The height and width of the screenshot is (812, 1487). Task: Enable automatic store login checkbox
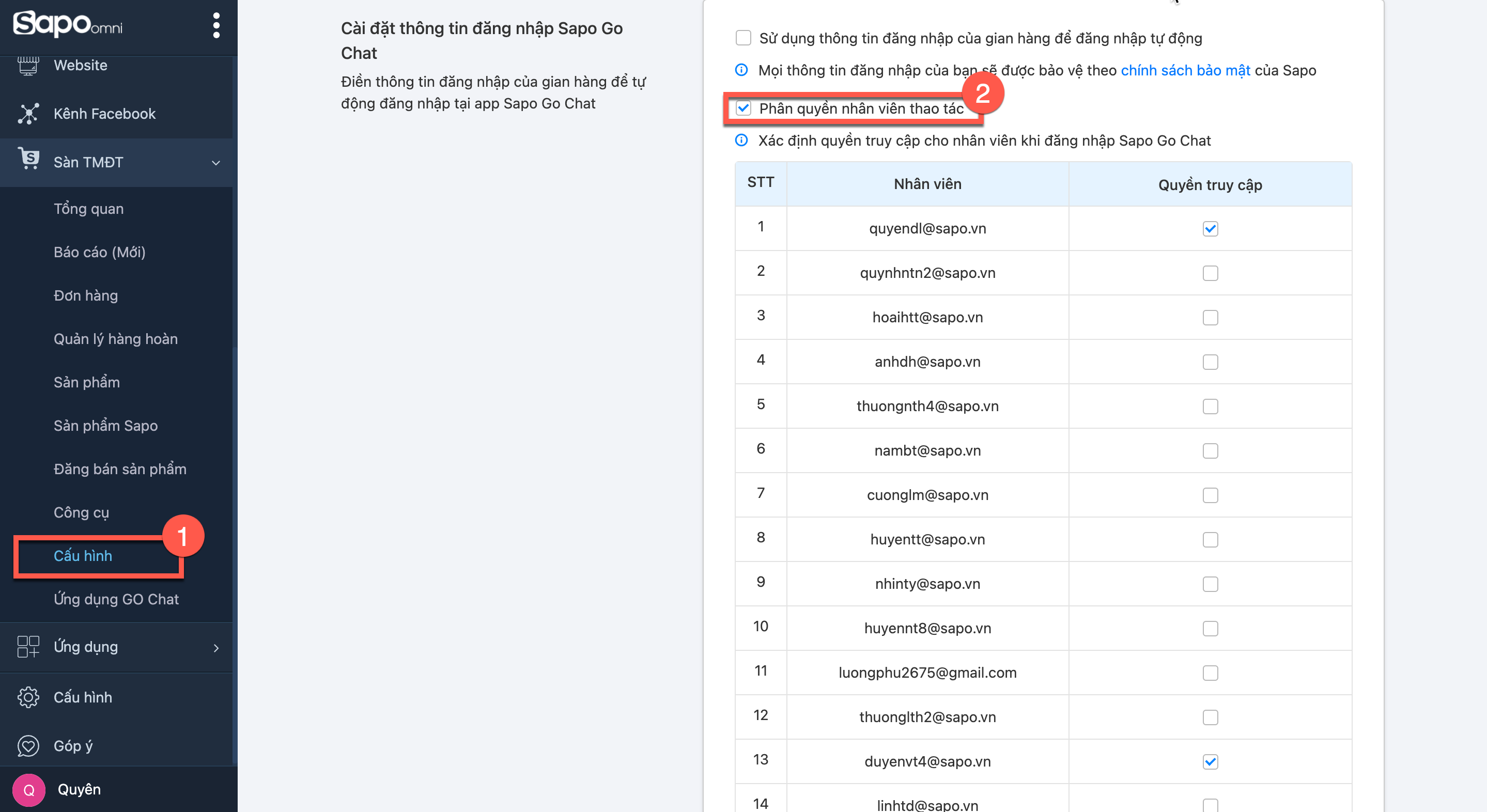(x=743, y=38)
